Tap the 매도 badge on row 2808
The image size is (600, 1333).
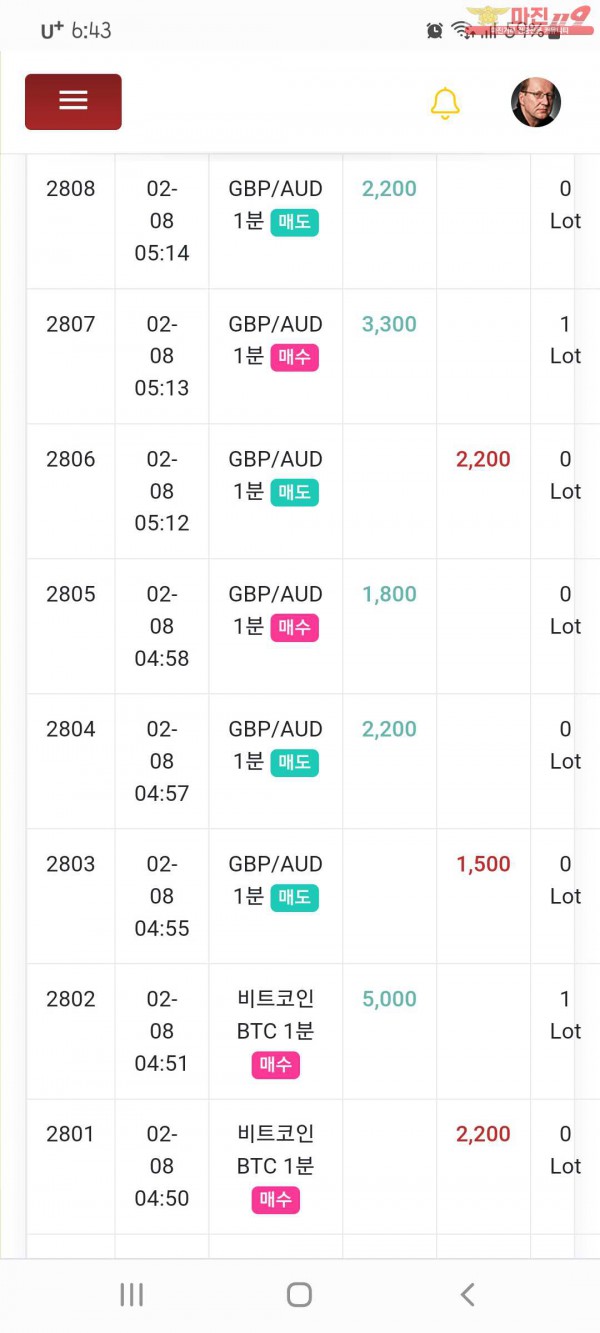coord(294,222)
